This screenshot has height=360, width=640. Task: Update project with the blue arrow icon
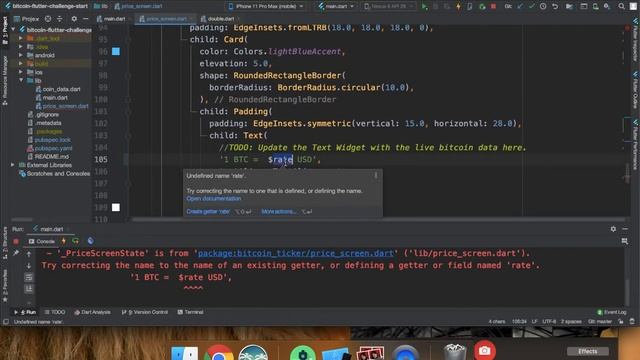(x=520, y=7)
